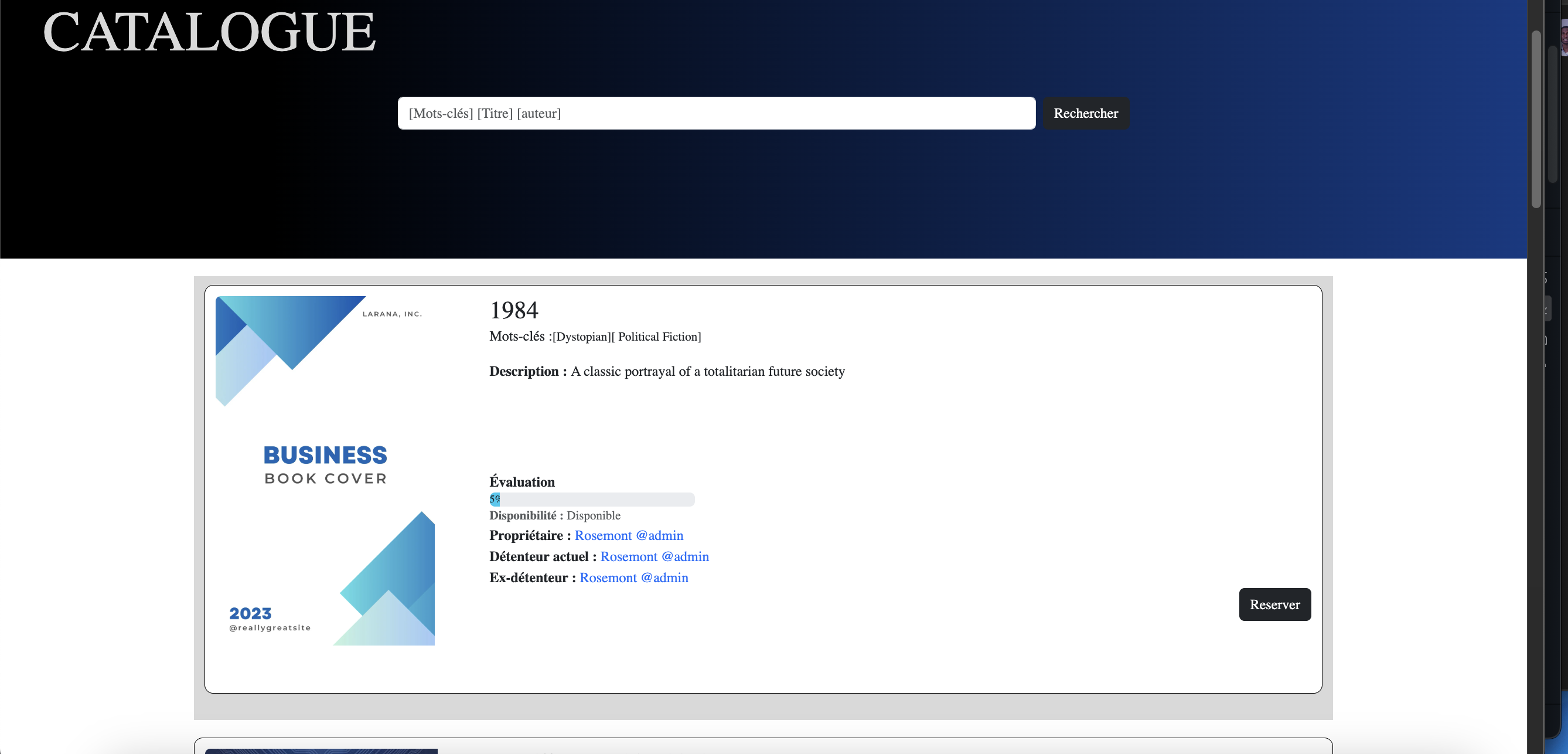Select the 5% evaluation value
The width and height of the screenshot is (1568, 754).
point(495,499)
